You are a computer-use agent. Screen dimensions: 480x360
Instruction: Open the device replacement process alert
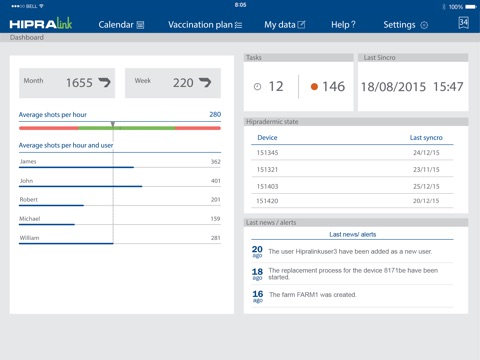[352, 274]
